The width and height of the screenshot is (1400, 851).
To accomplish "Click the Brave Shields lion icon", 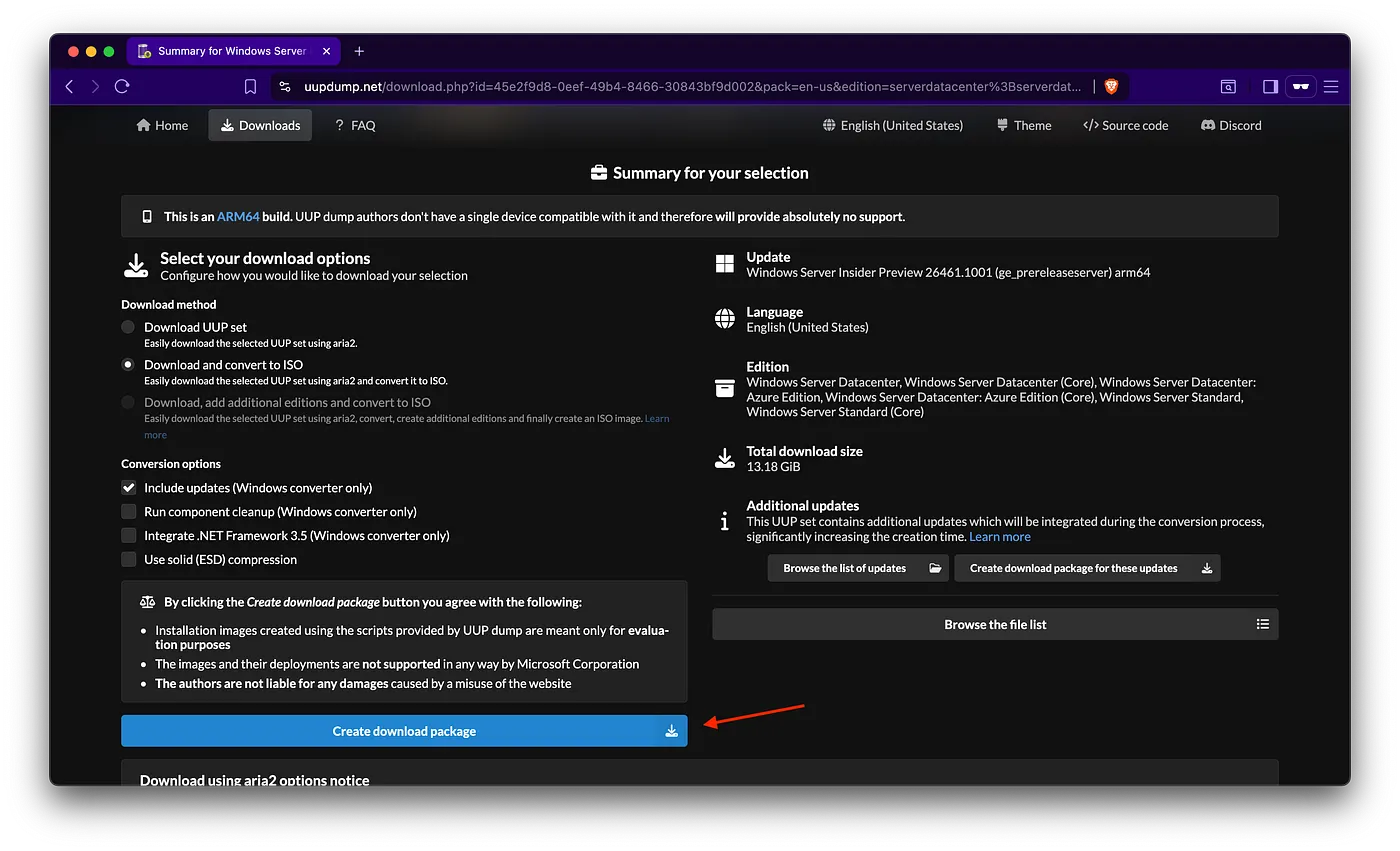I will [x=1111, y=87].
